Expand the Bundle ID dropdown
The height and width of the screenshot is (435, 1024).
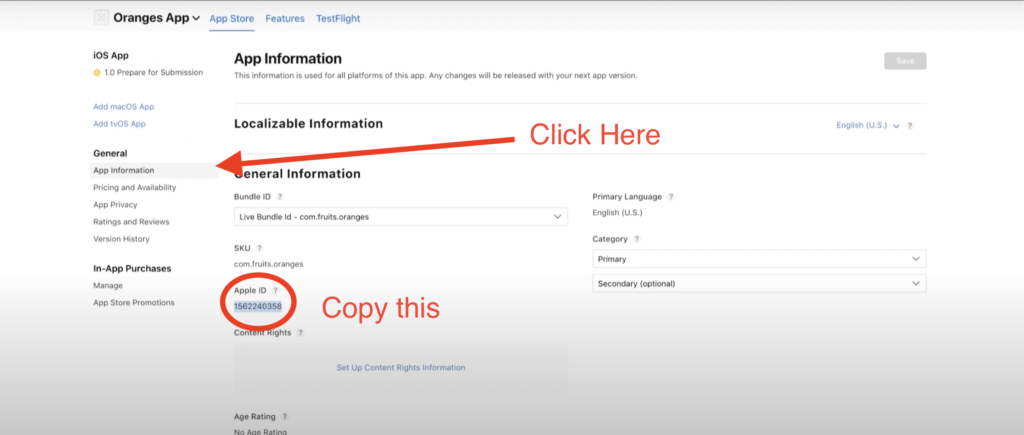point(400,216)
